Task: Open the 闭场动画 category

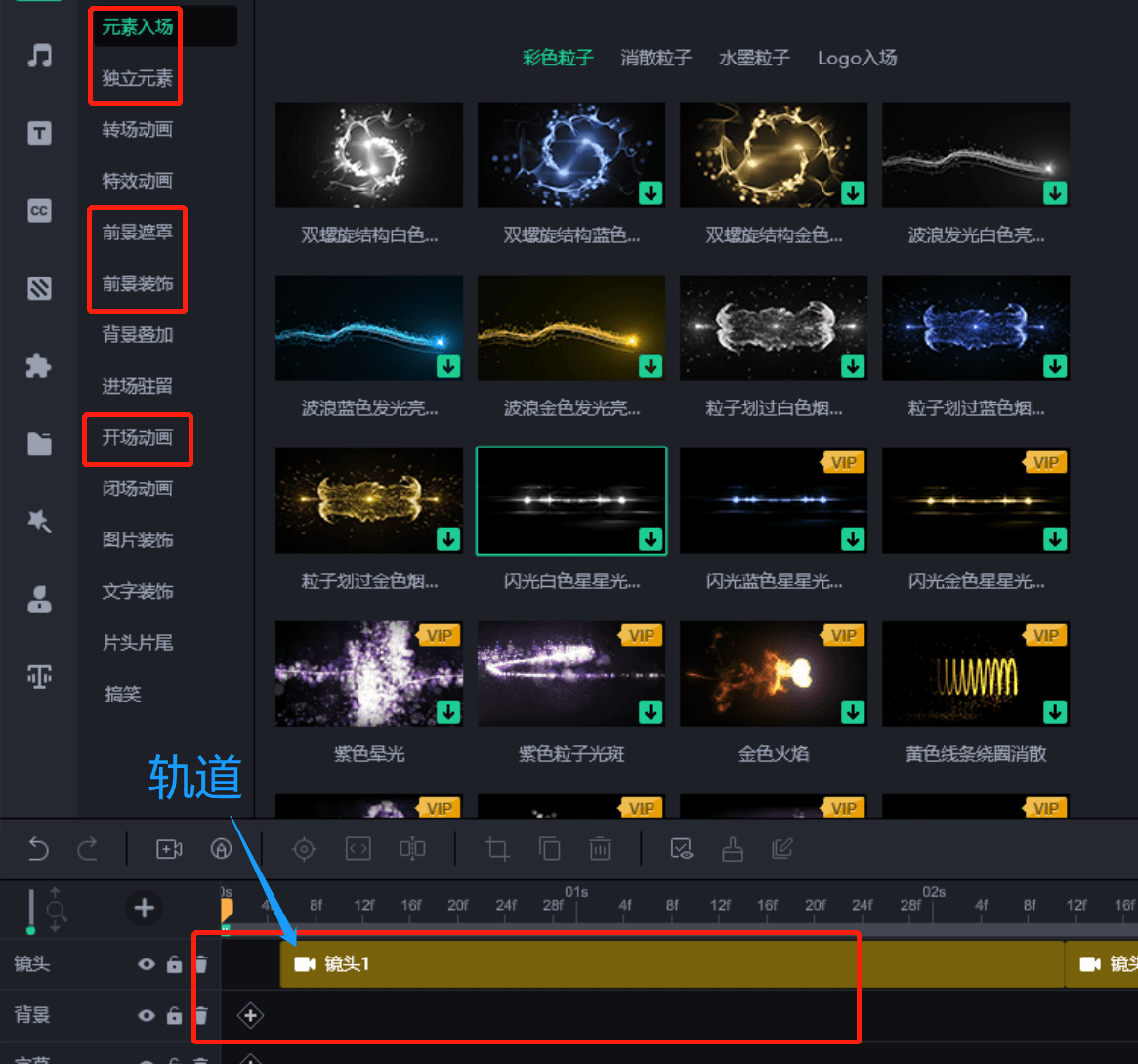Action: (137, 489)
